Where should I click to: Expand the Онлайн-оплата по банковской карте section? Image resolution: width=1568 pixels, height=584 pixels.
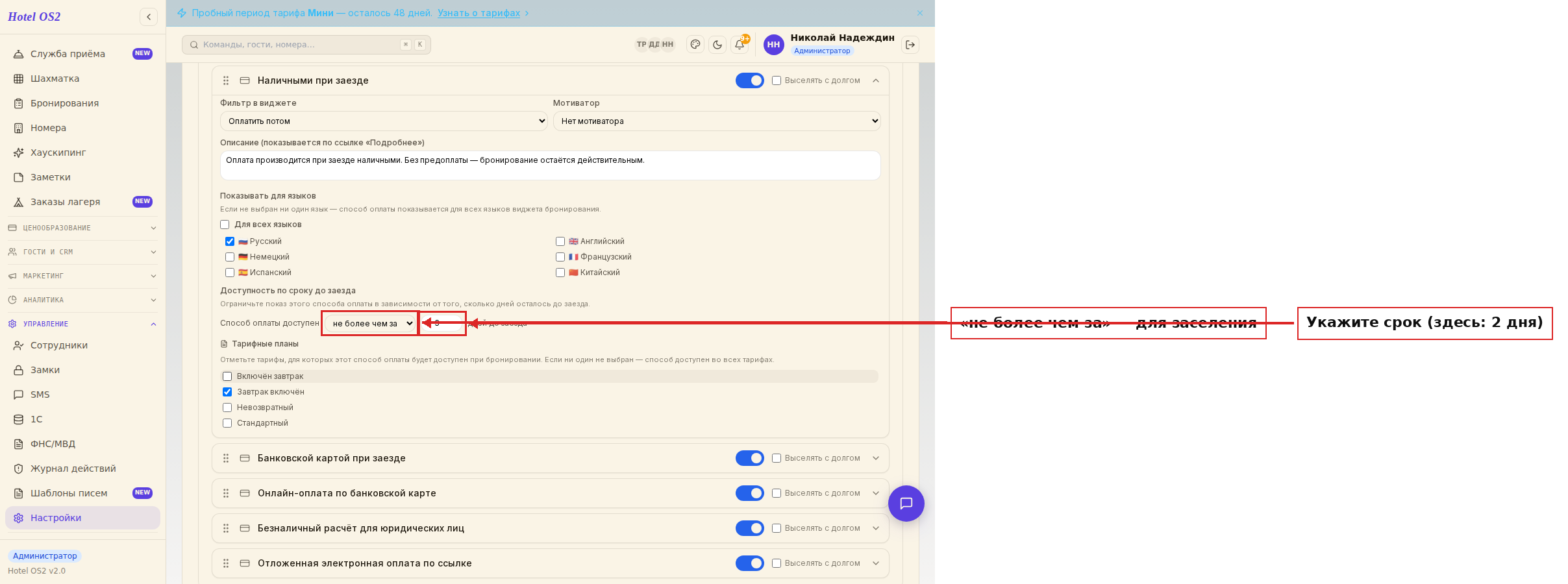876,493
